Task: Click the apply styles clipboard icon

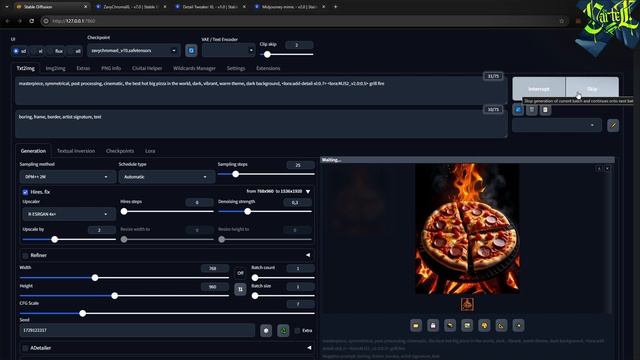Action: point(545,110)
